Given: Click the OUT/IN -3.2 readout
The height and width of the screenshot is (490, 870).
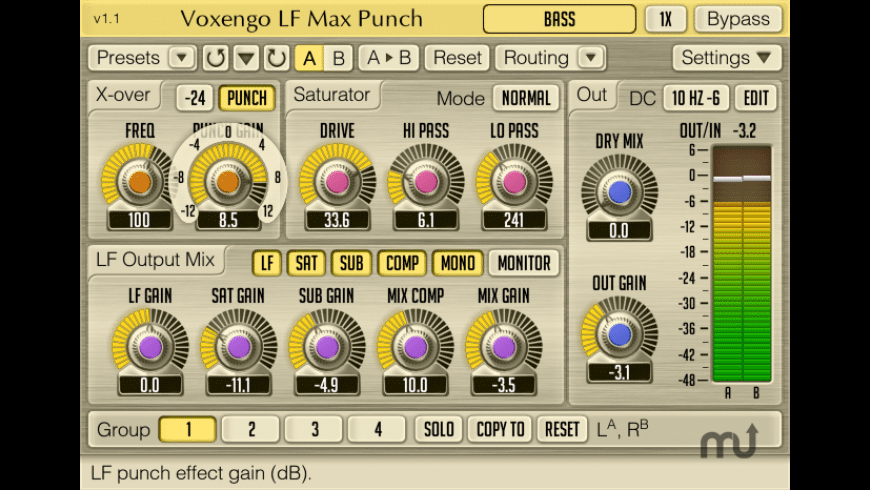Looking at the screenshot, I should (x=719, y=131).
